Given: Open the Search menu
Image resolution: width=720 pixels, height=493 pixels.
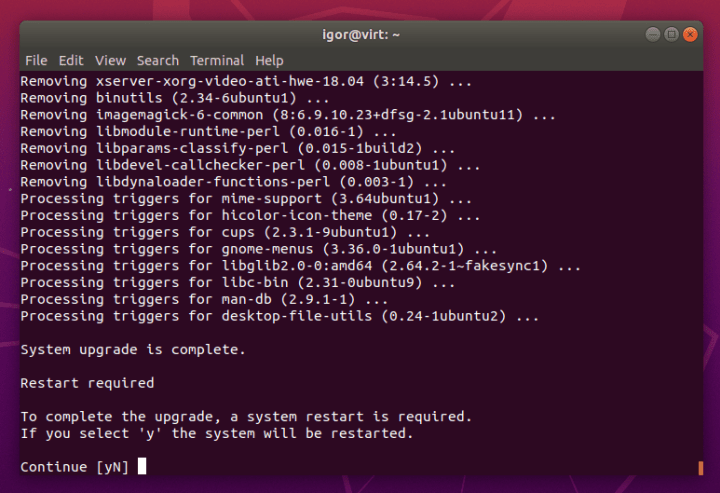Looking at the screenshot, I should 158,61.
